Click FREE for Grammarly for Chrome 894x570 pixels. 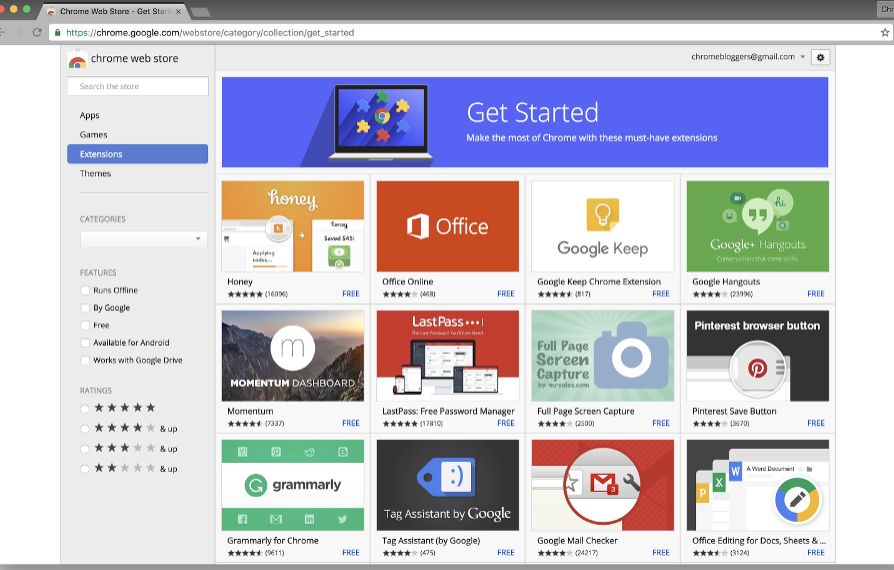click(351, 552)
